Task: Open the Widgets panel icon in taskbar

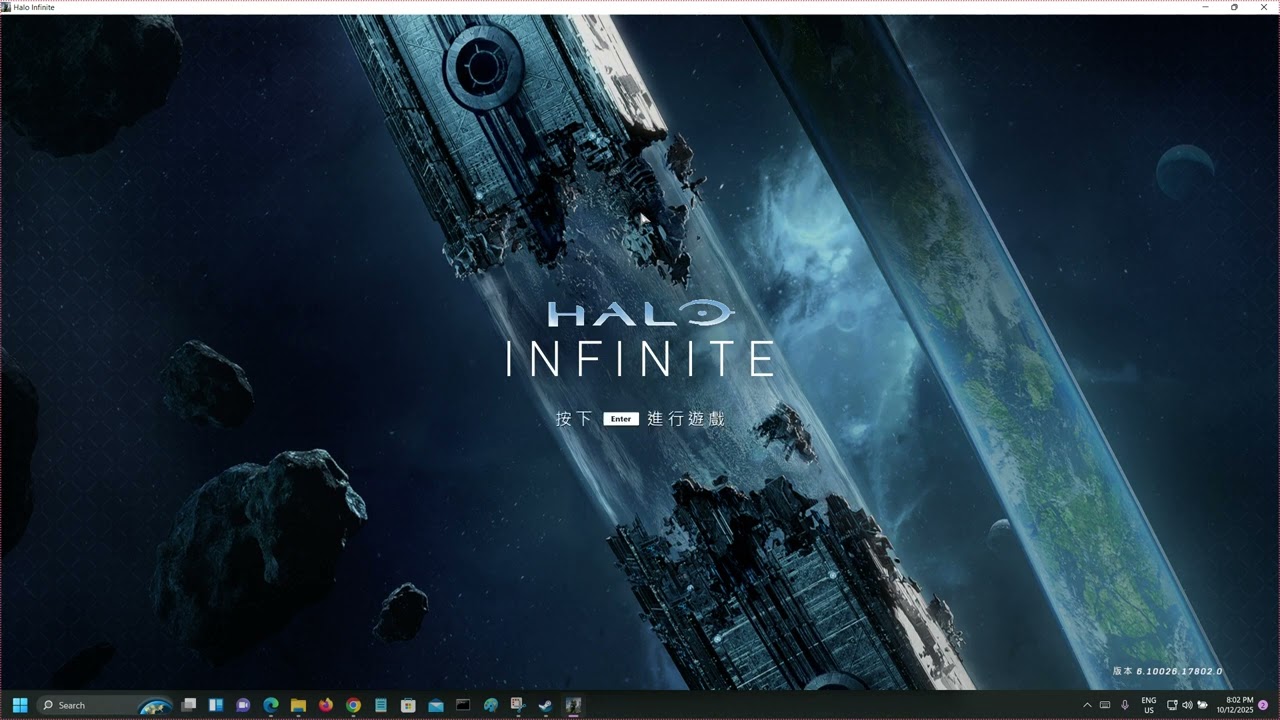Action: click(215, 705)
